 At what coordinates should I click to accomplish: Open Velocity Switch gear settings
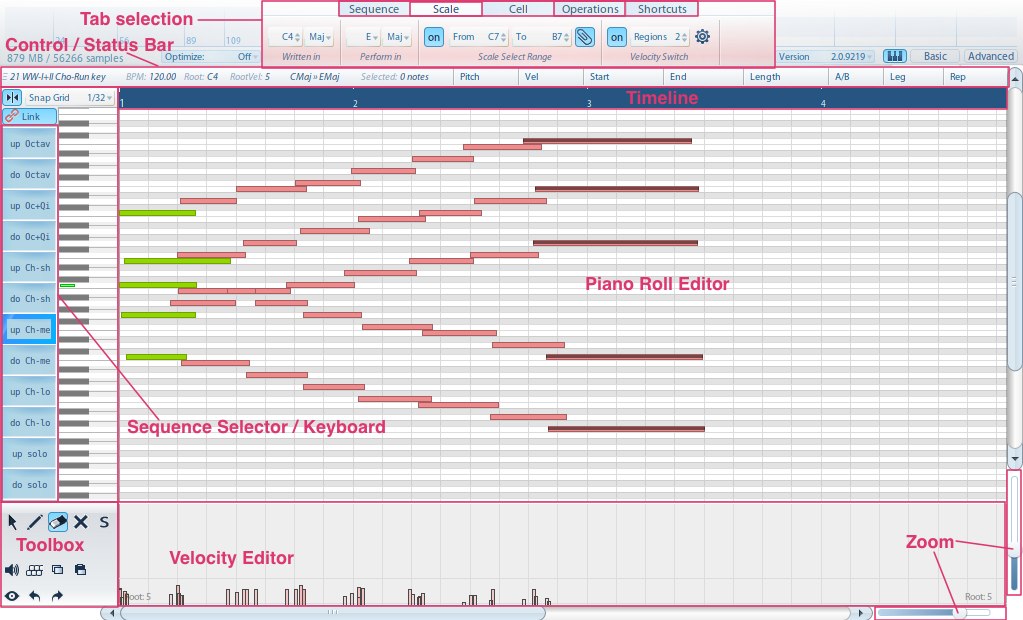point(702,37)
